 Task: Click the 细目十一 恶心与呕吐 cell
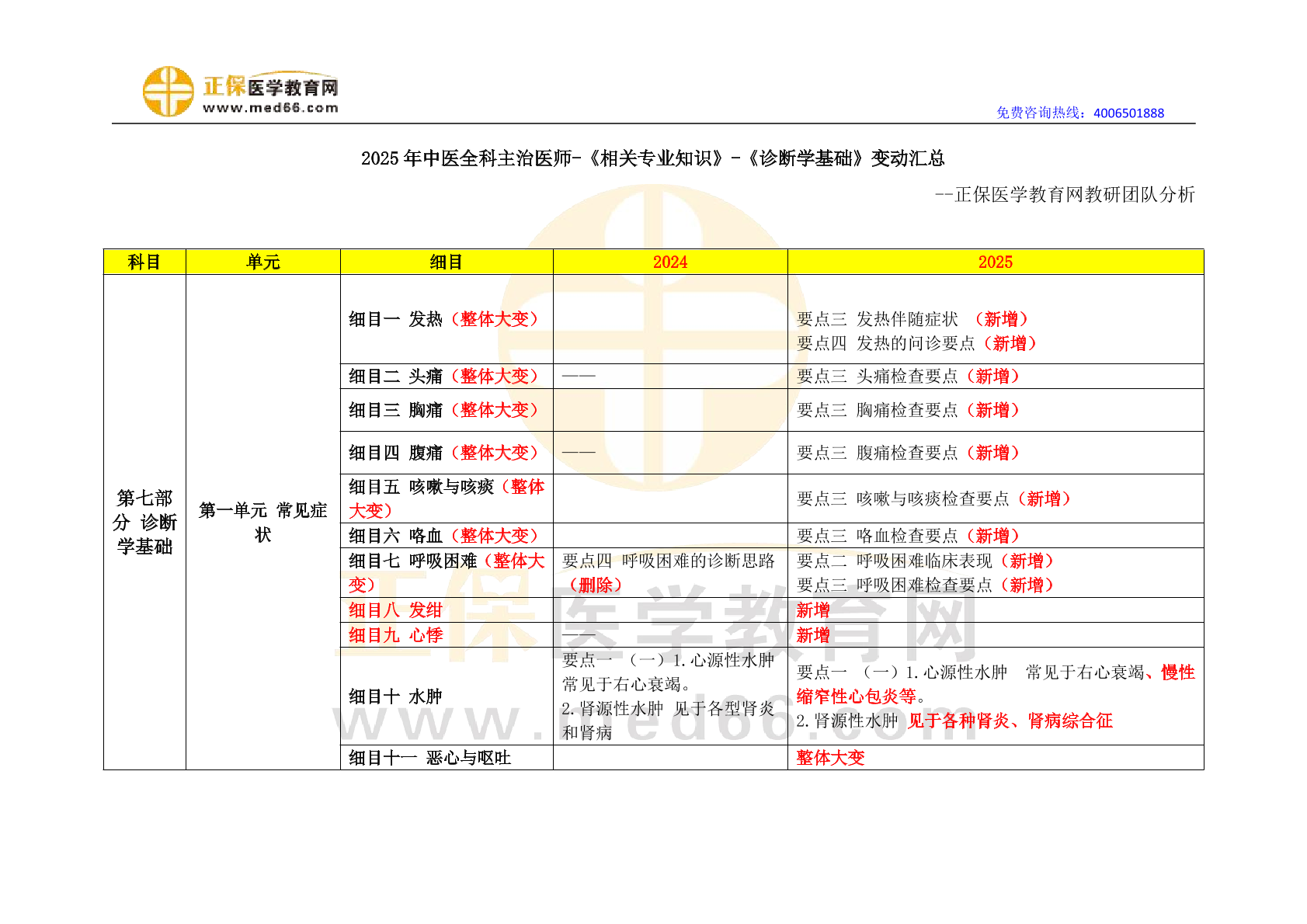(x=429, y=758)
